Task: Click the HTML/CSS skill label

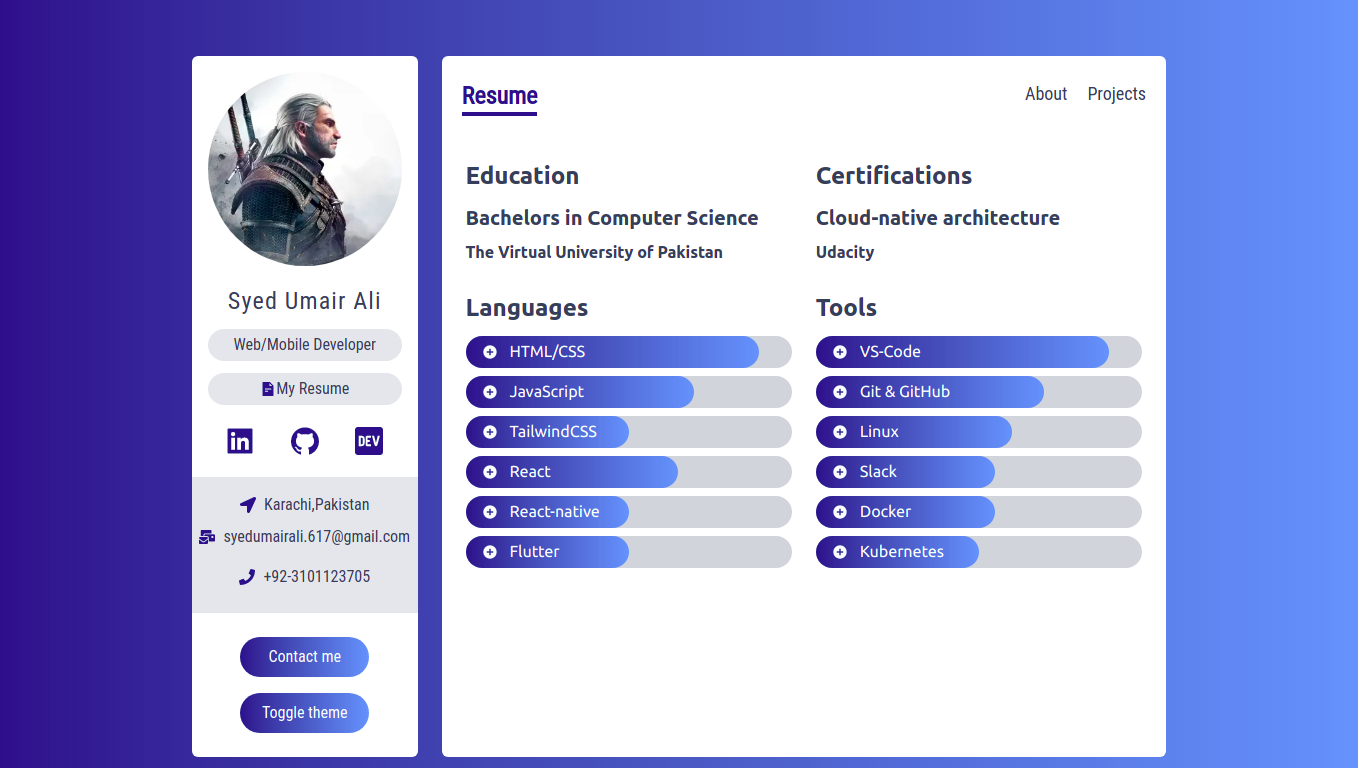Action: (x=547, y=352)
